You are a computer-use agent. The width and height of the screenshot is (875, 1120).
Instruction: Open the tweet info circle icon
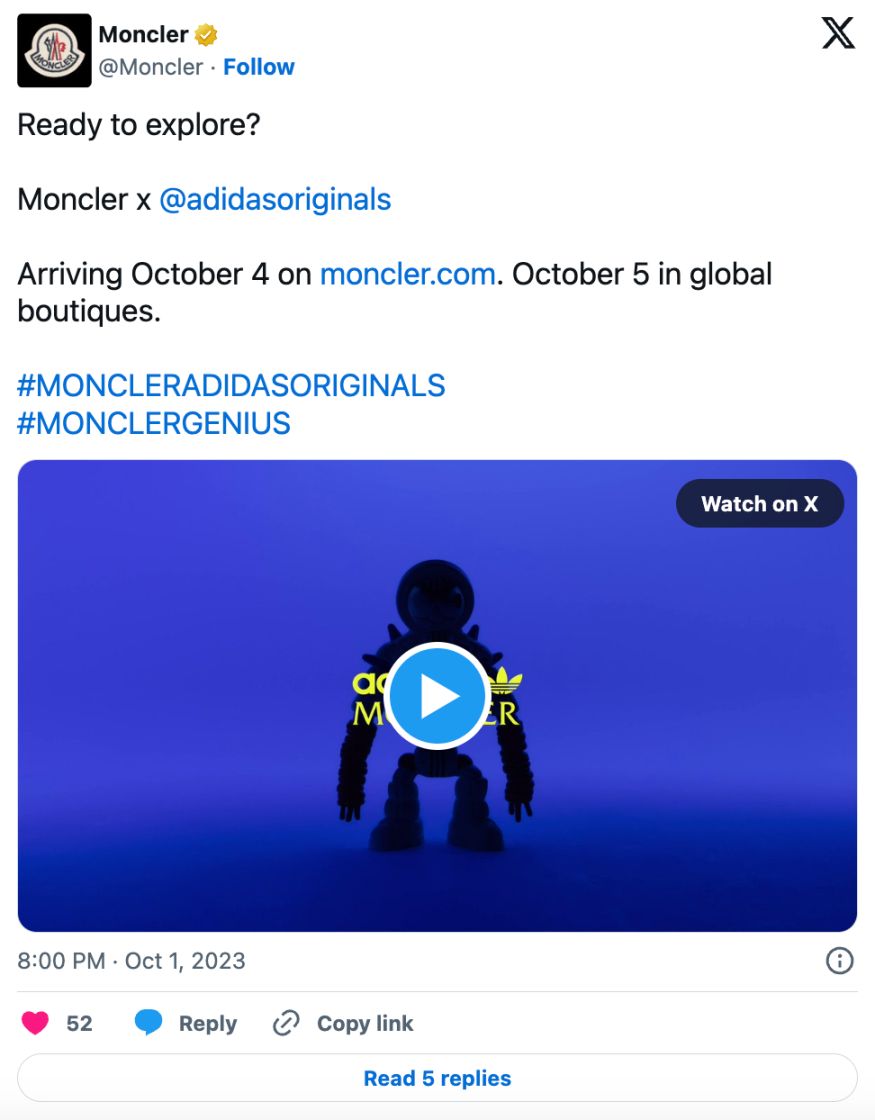839,961
